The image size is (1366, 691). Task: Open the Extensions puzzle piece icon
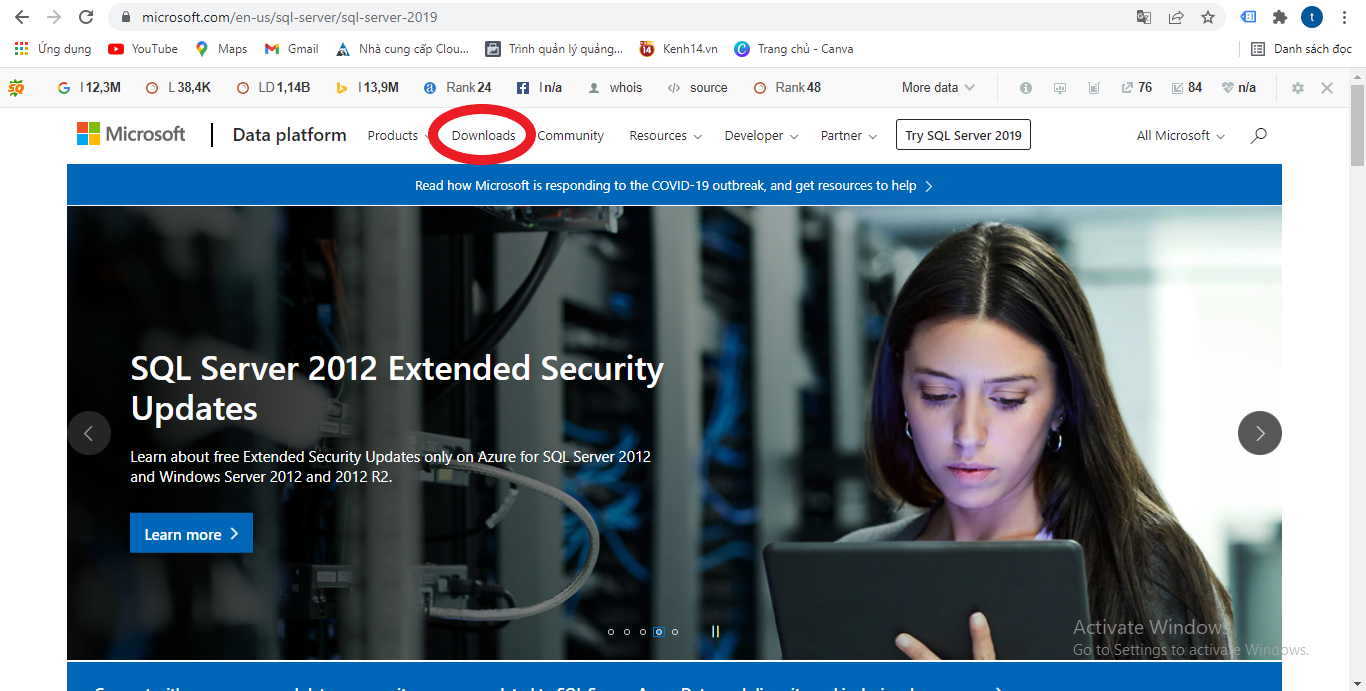click(1280, 17)
